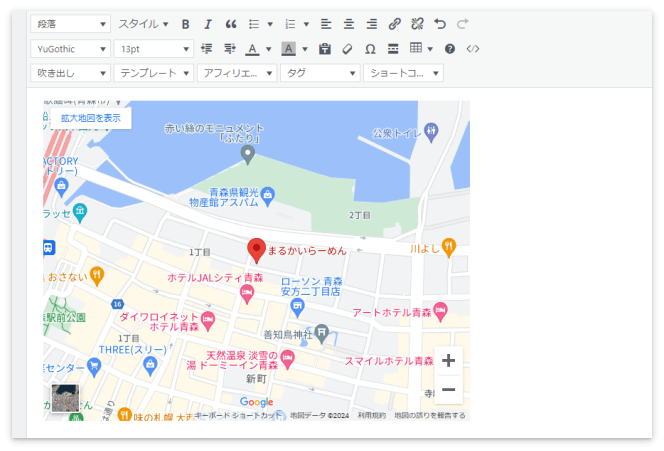
Task: Click the アートホテル青森 marker
Action: (x=441, y=313)
